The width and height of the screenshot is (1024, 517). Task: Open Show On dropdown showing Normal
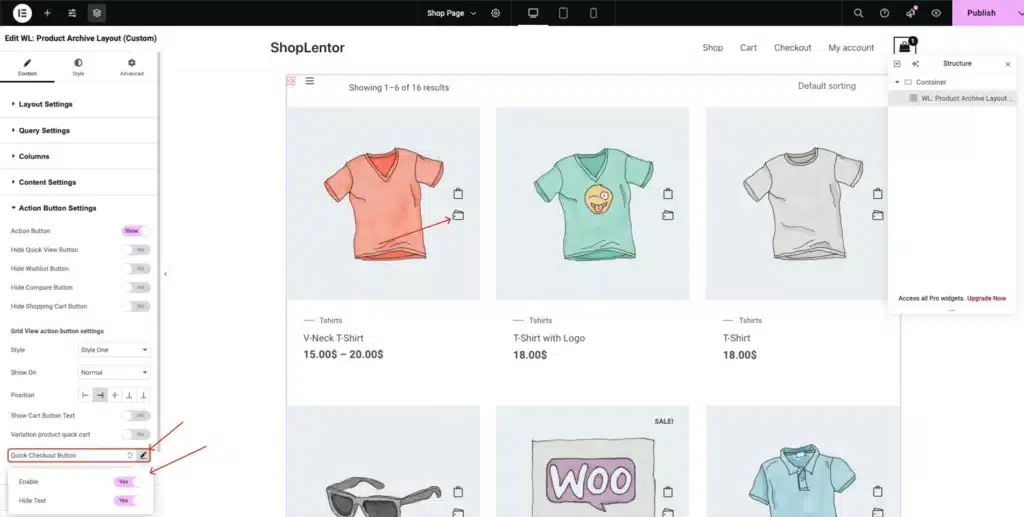coord(114,373)
